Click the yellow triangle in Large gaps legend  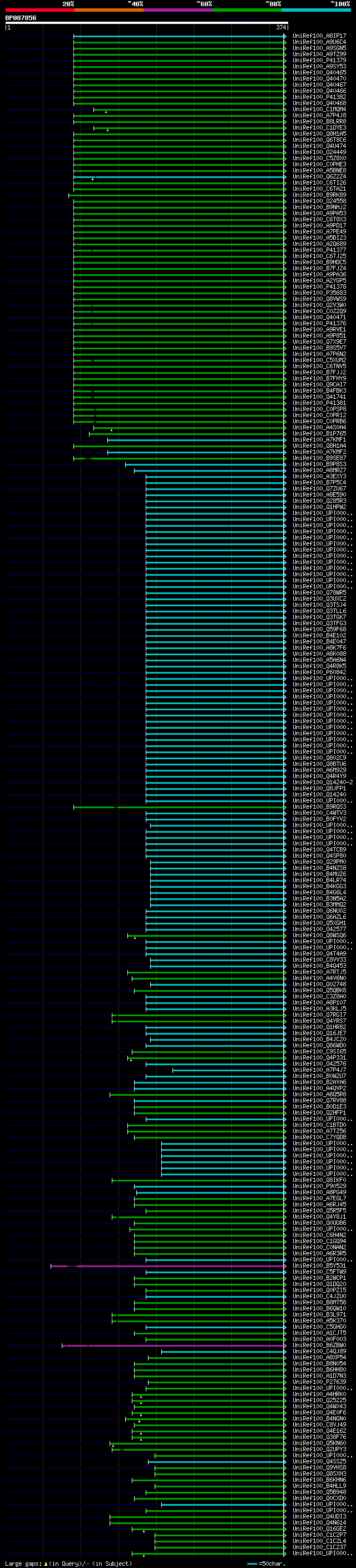pos(46,1563)
